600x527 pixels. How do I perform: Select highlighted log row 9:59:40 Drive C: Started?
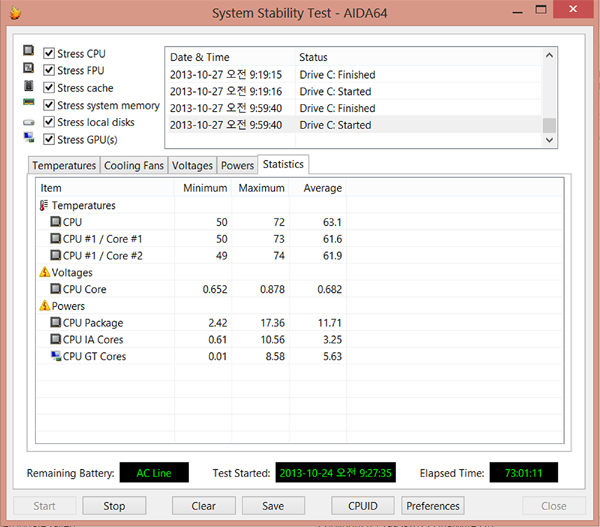[354, 125]
